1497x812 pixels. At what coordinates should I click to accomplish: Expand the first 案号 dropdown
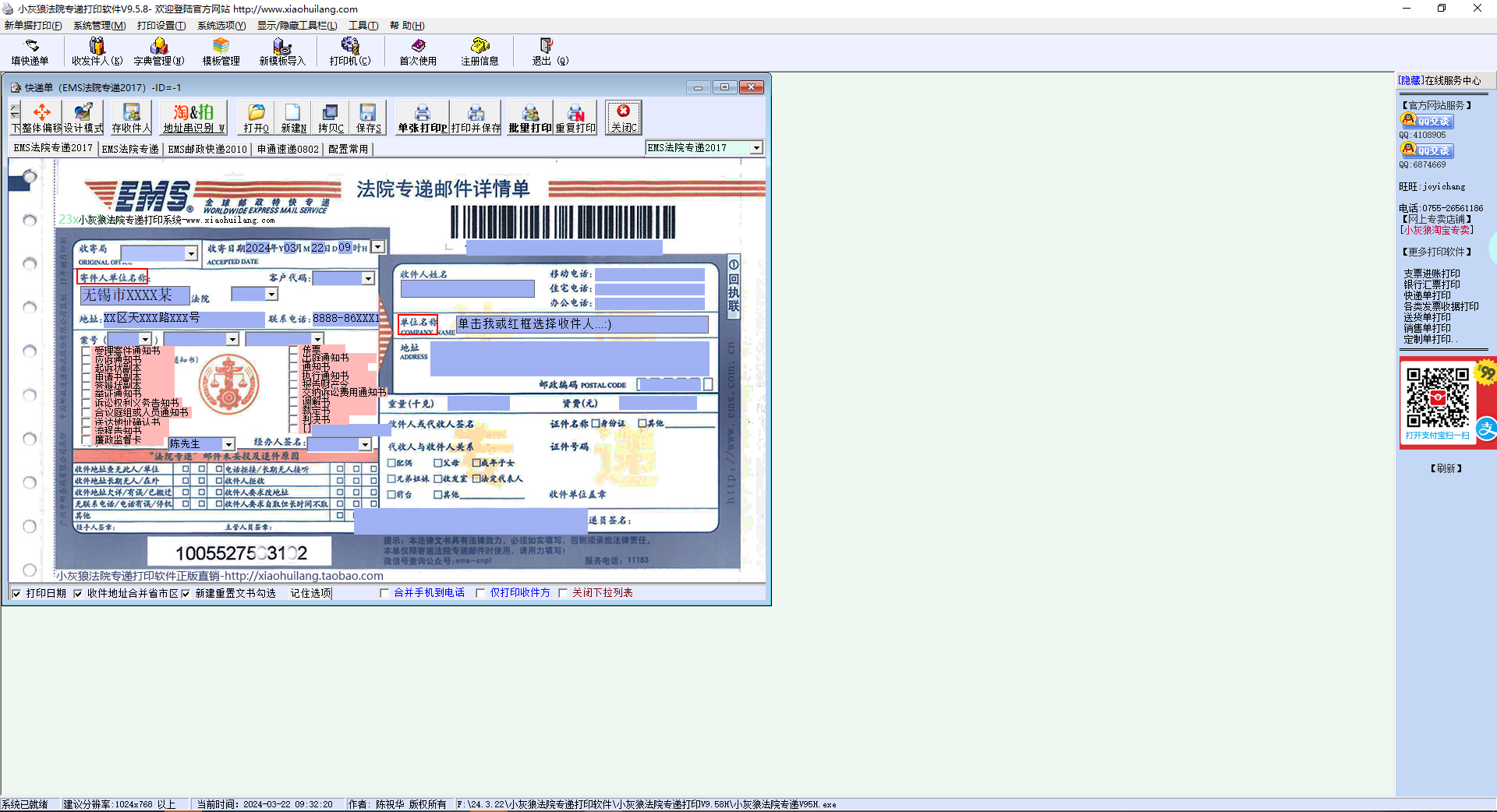coord(146,340)
